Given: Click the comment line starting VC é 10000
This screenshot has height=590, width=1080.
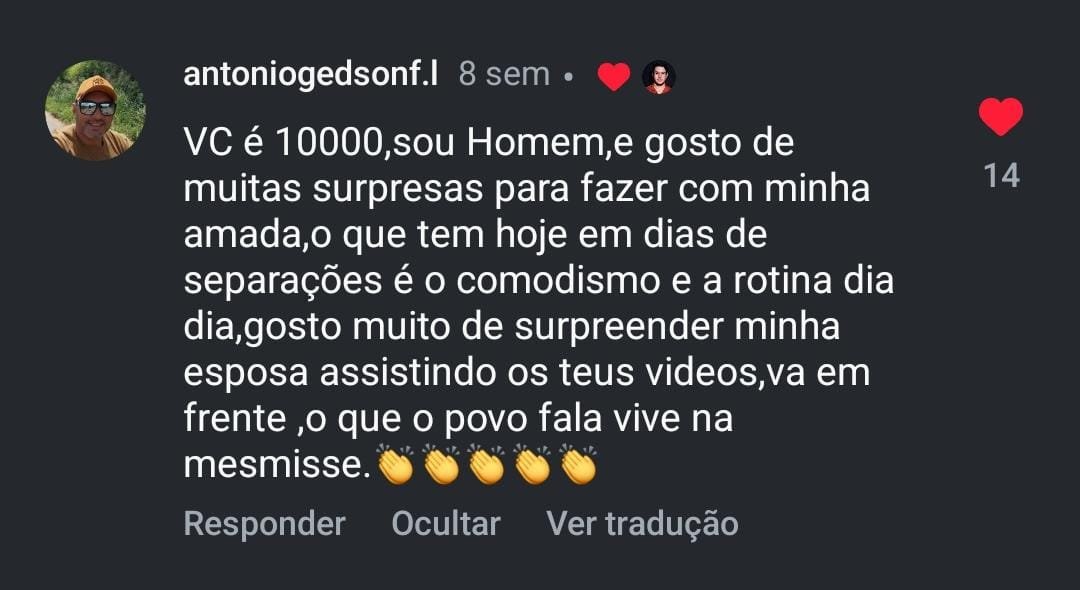Looking at the screenshot, I should point(489,144).
